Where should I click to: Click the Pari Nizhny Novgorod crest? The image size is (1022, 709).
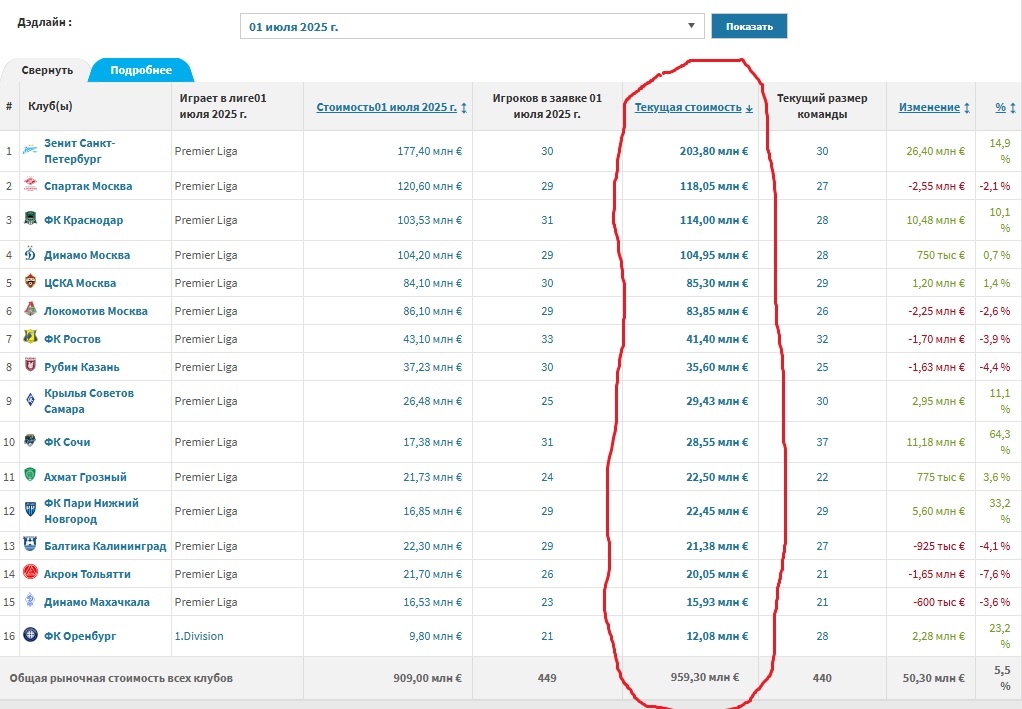30,510
